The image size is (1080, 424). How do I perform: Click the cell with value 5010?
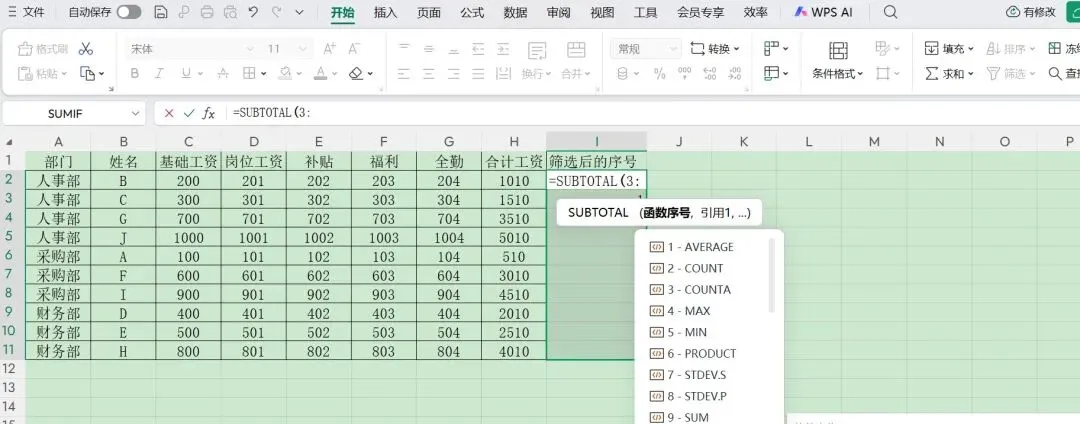[514, 238]
